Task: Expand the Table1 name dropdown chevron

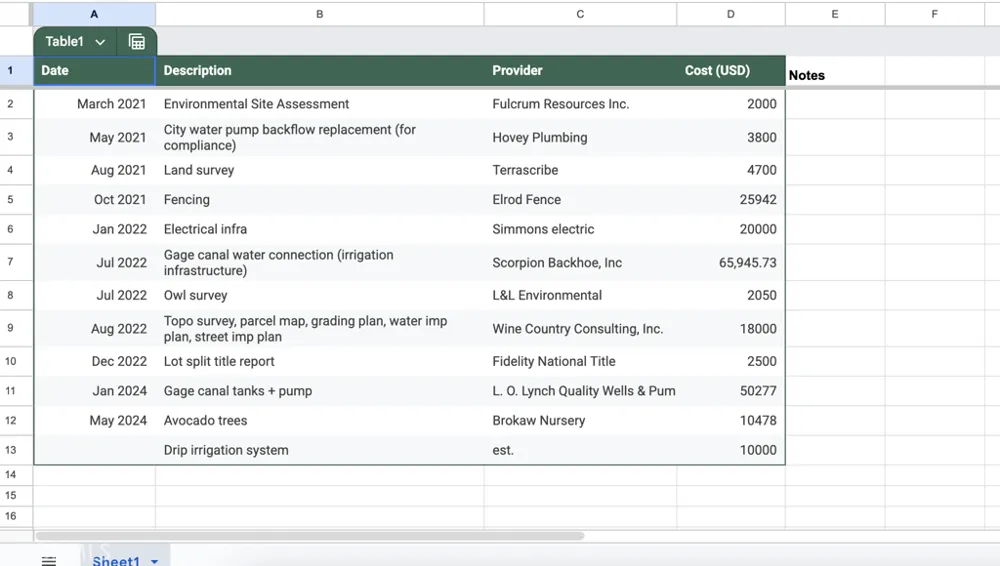Action: (x=100, y=42)
